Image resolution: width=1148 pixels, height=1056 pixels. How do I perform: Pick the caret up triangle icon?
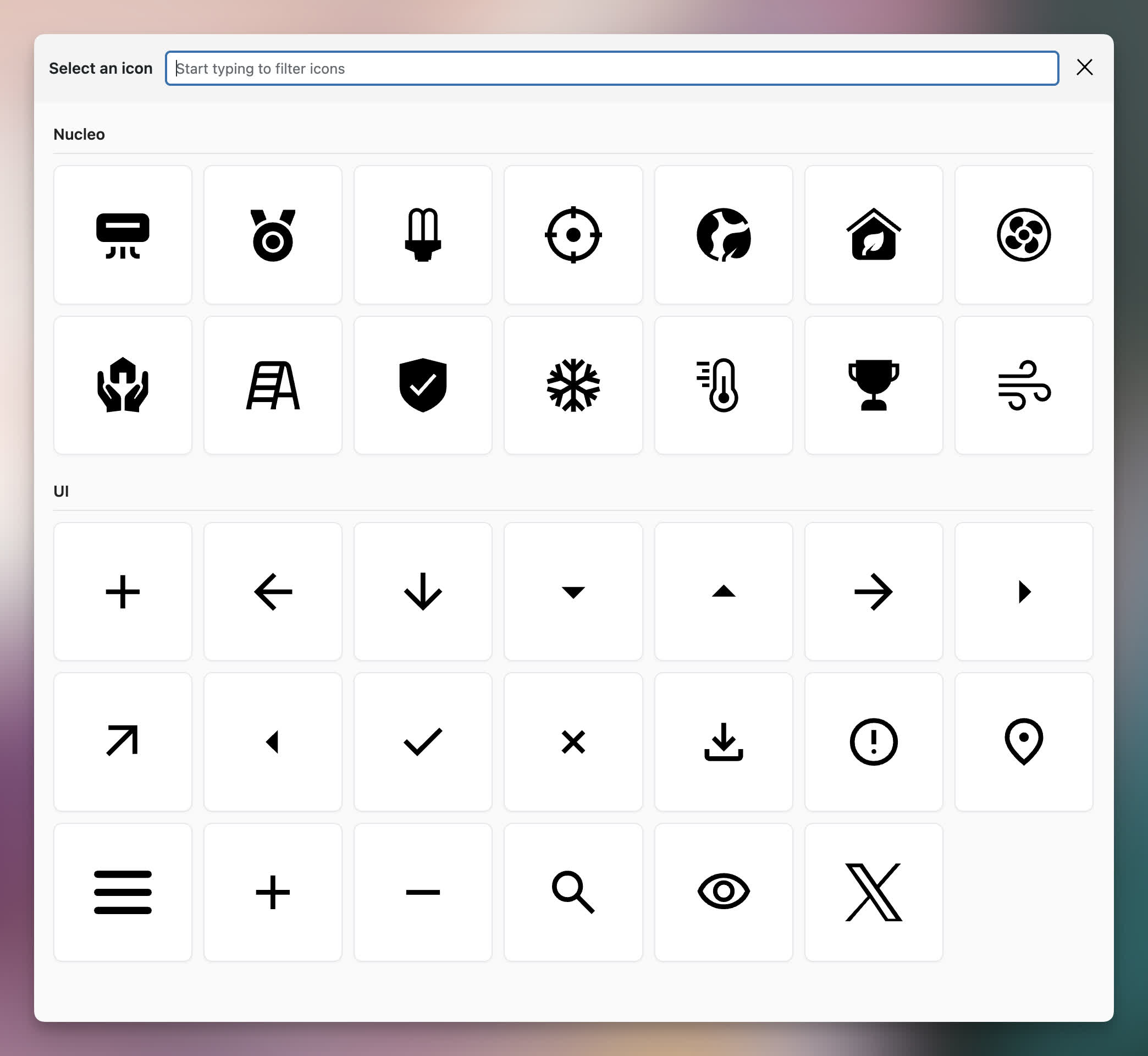tap(723, 591)
